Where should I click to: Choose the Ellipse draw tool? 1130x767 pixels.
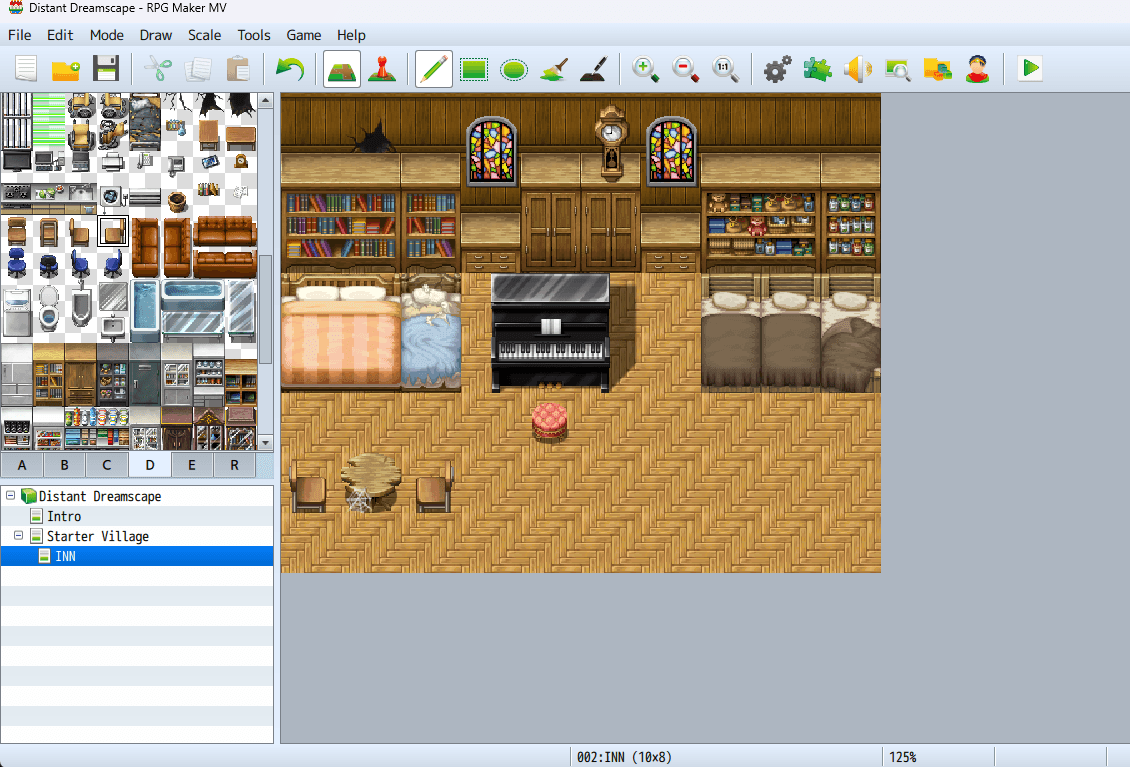click(x=514, y=69)
